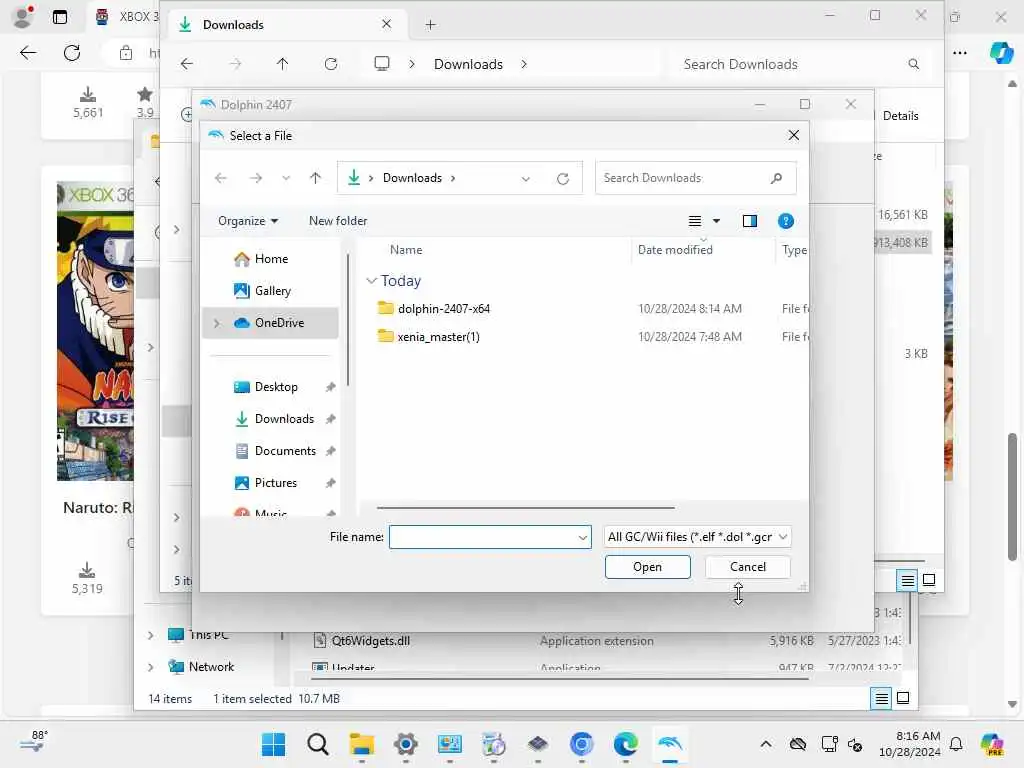Click Search Downloads box in Explorer window
1024x768 pixels.
(x=800, y=64)
